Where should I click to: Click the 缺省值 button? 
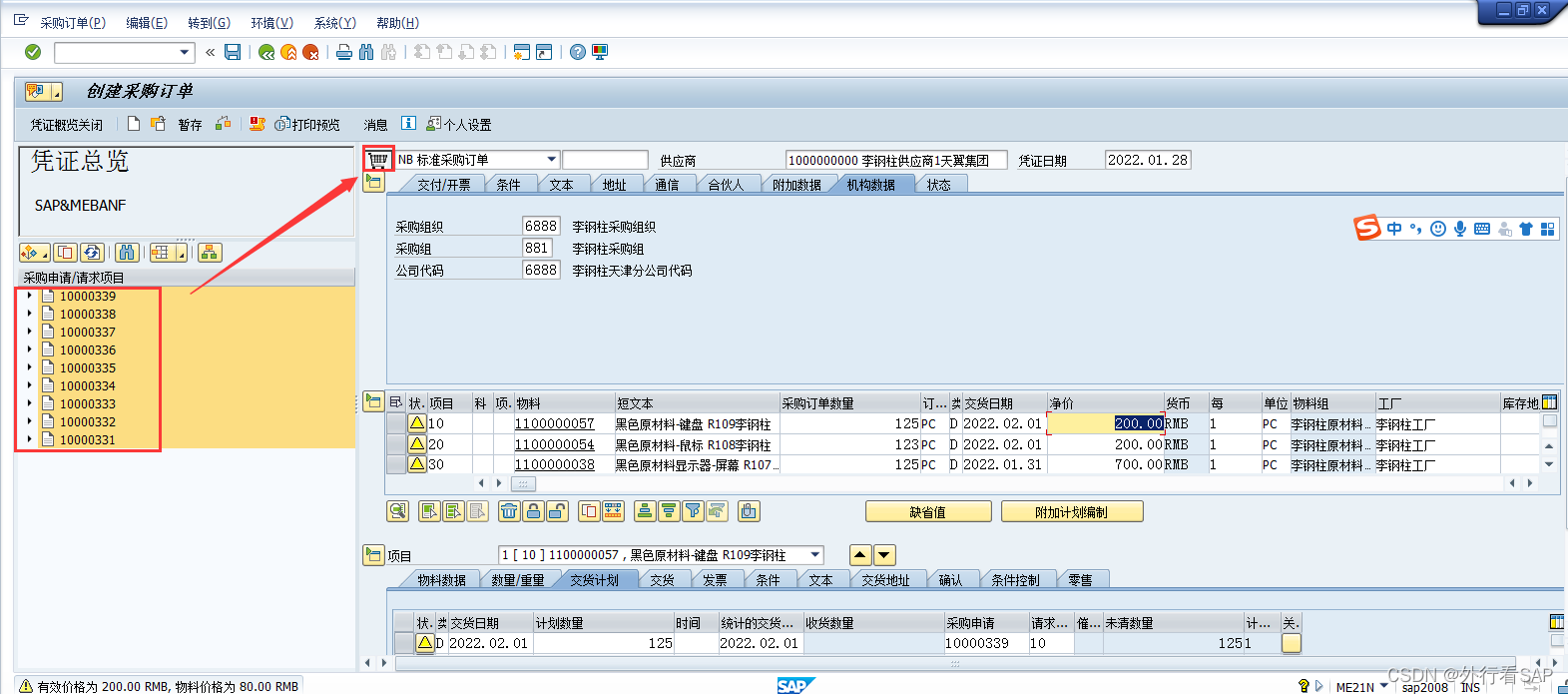point(928,511)
